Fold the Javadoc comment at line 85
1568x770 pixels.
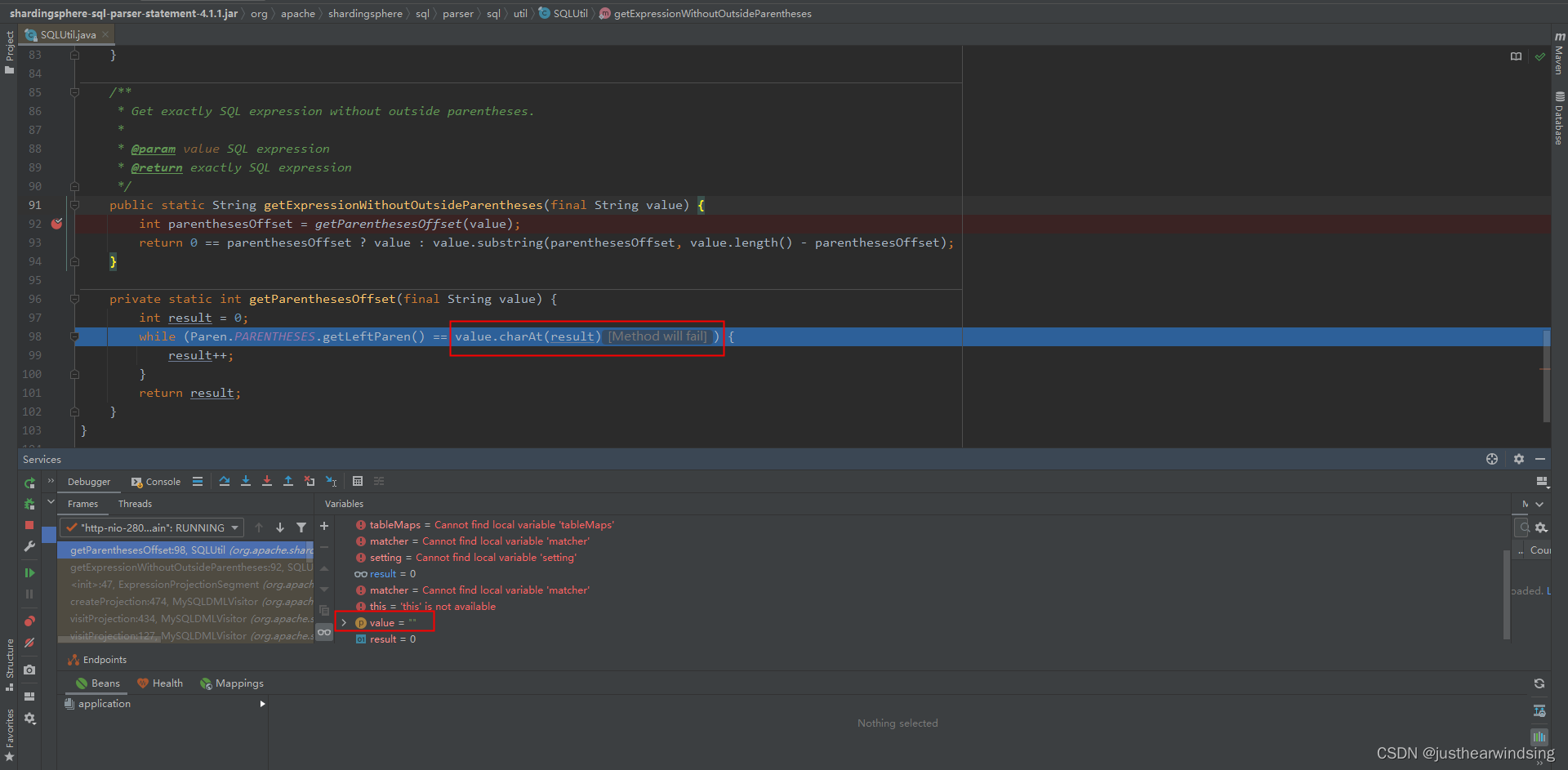click(x=74, y=92)
